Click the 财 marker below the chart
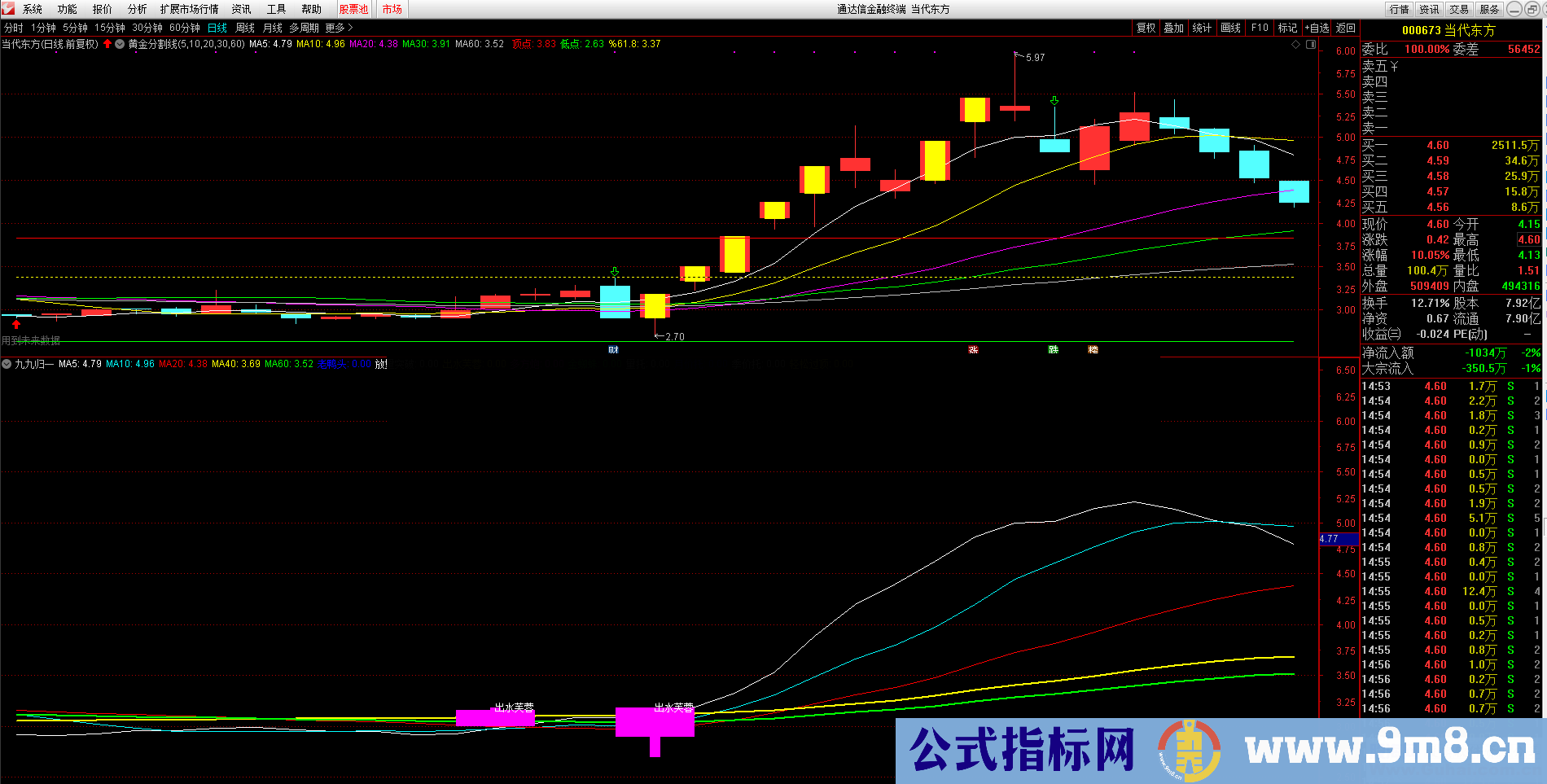The height and width of the screenshot is (784, 1547). pyautogui.click(x=613, y=349)
